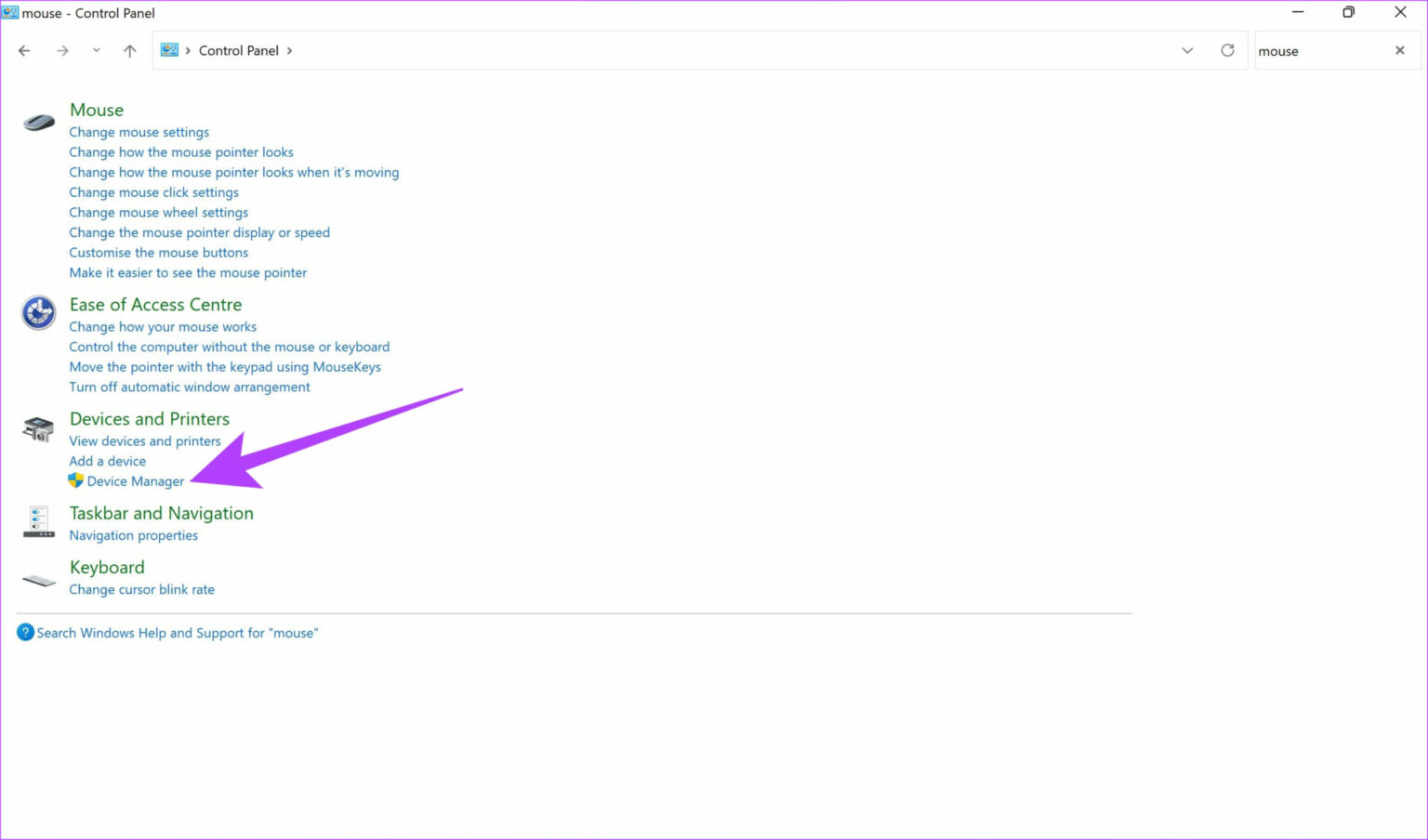Click the Taskbar and Navigation icon
This screenshot has width=1428, height=840.
[x=37, y=520]
